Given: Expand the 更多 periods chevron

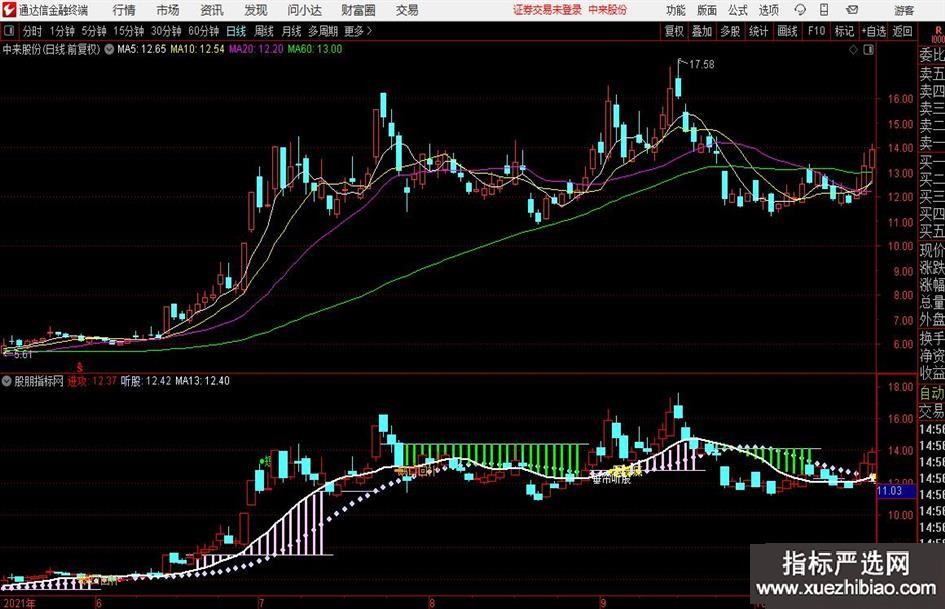Looking at the screenshot, I should (x=359, y=31).
